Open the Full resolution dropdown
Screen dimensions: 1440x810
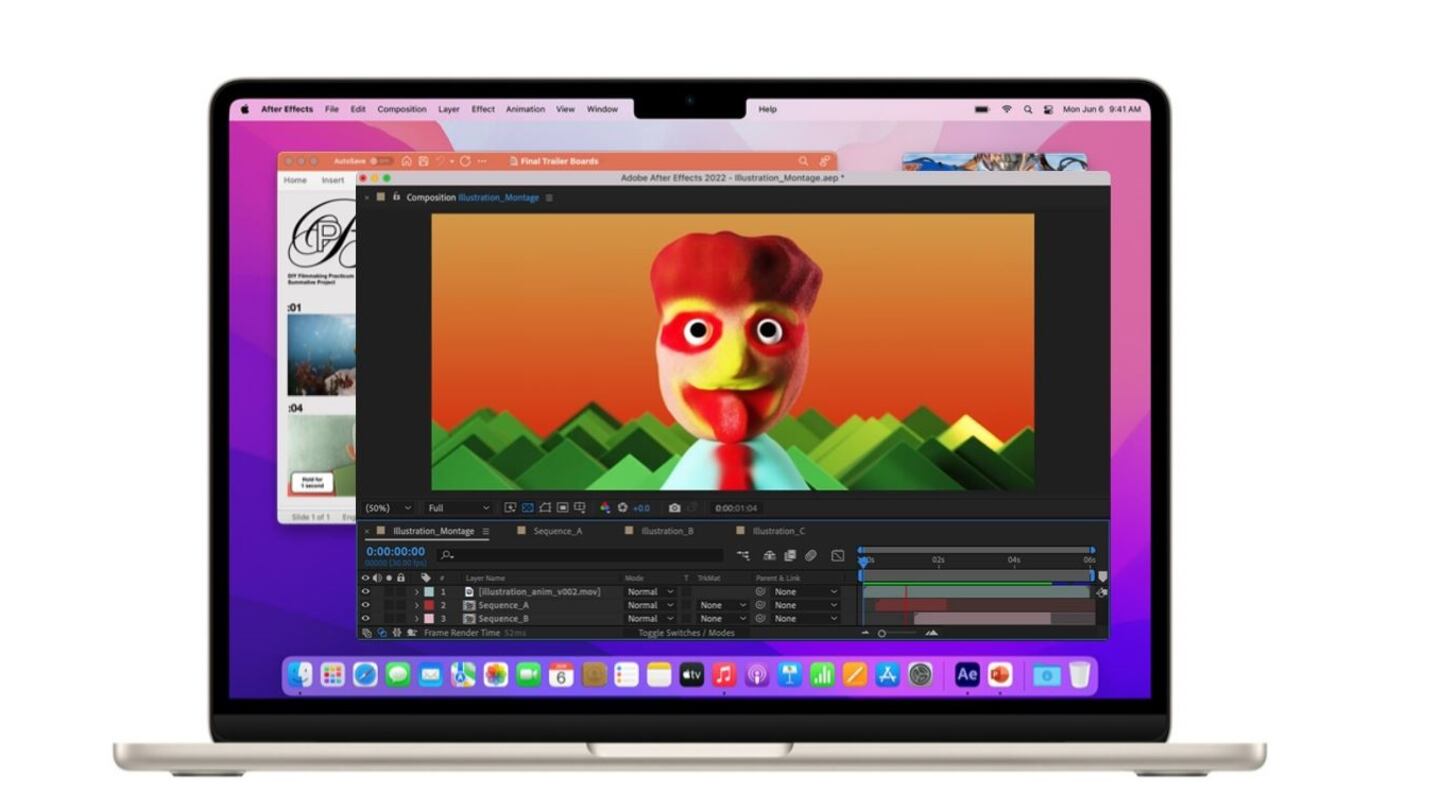pos(459,508)
